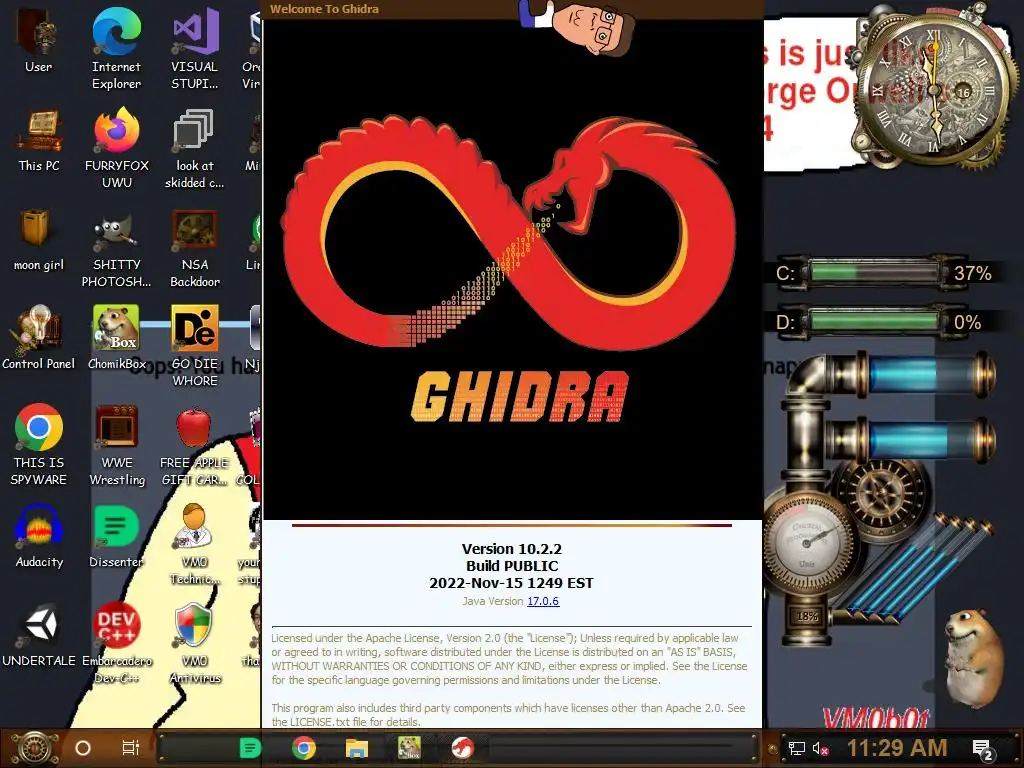Click the Ghidra dragon logo image

[x=509, y=232]
